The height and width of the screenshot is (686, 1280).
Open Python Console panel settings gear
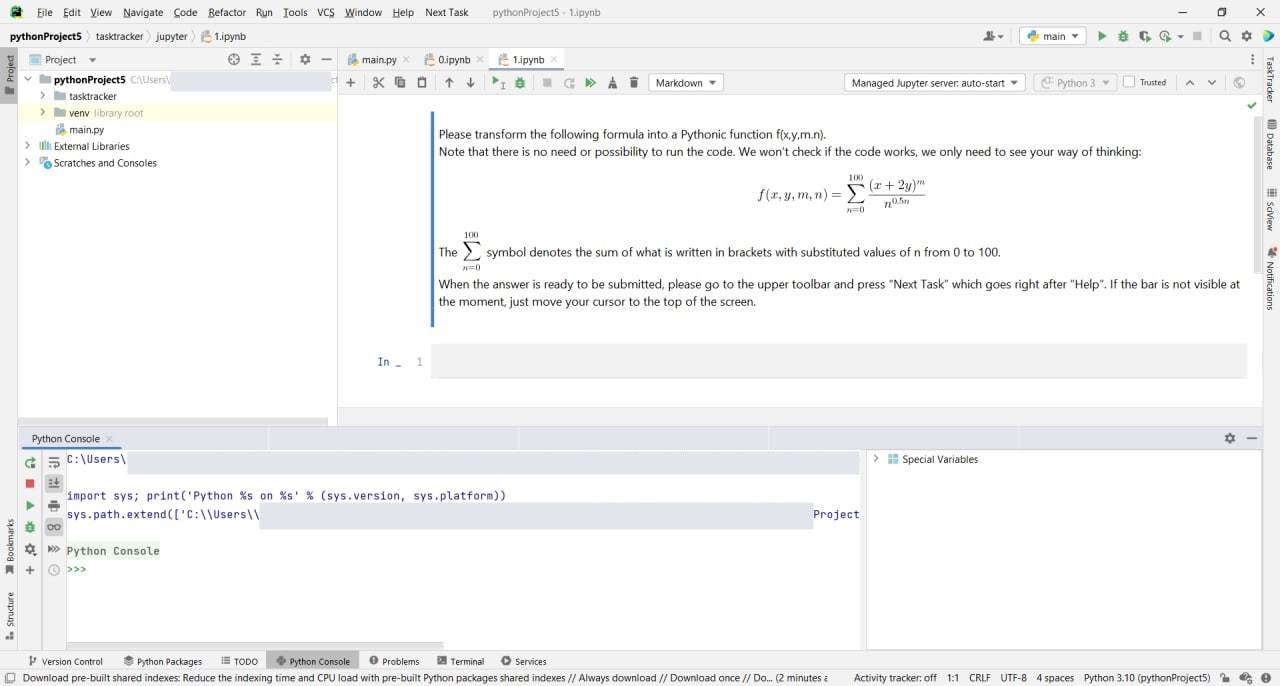click(x=1230, y=439)
